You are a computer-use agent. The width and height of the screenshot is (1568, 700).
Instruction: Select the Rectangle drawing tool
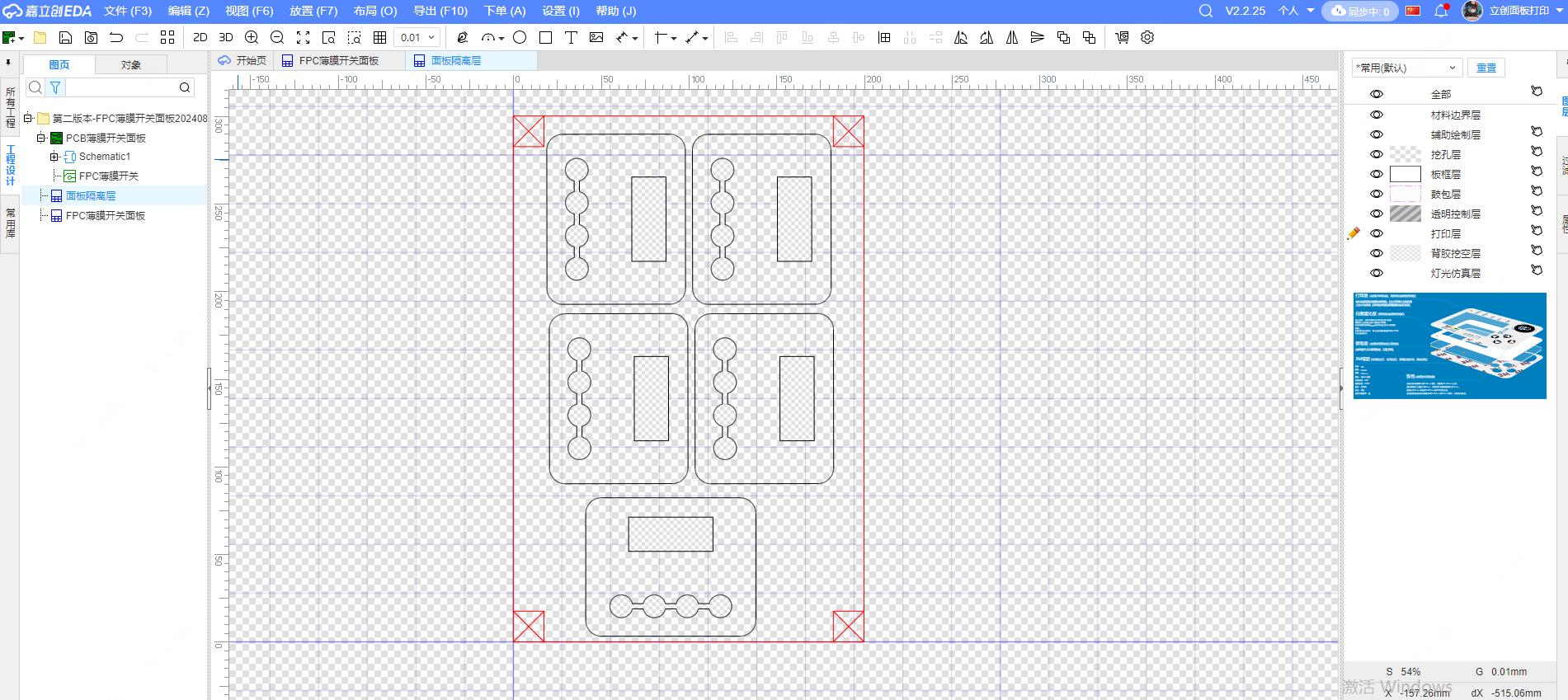tap(545, 37)
